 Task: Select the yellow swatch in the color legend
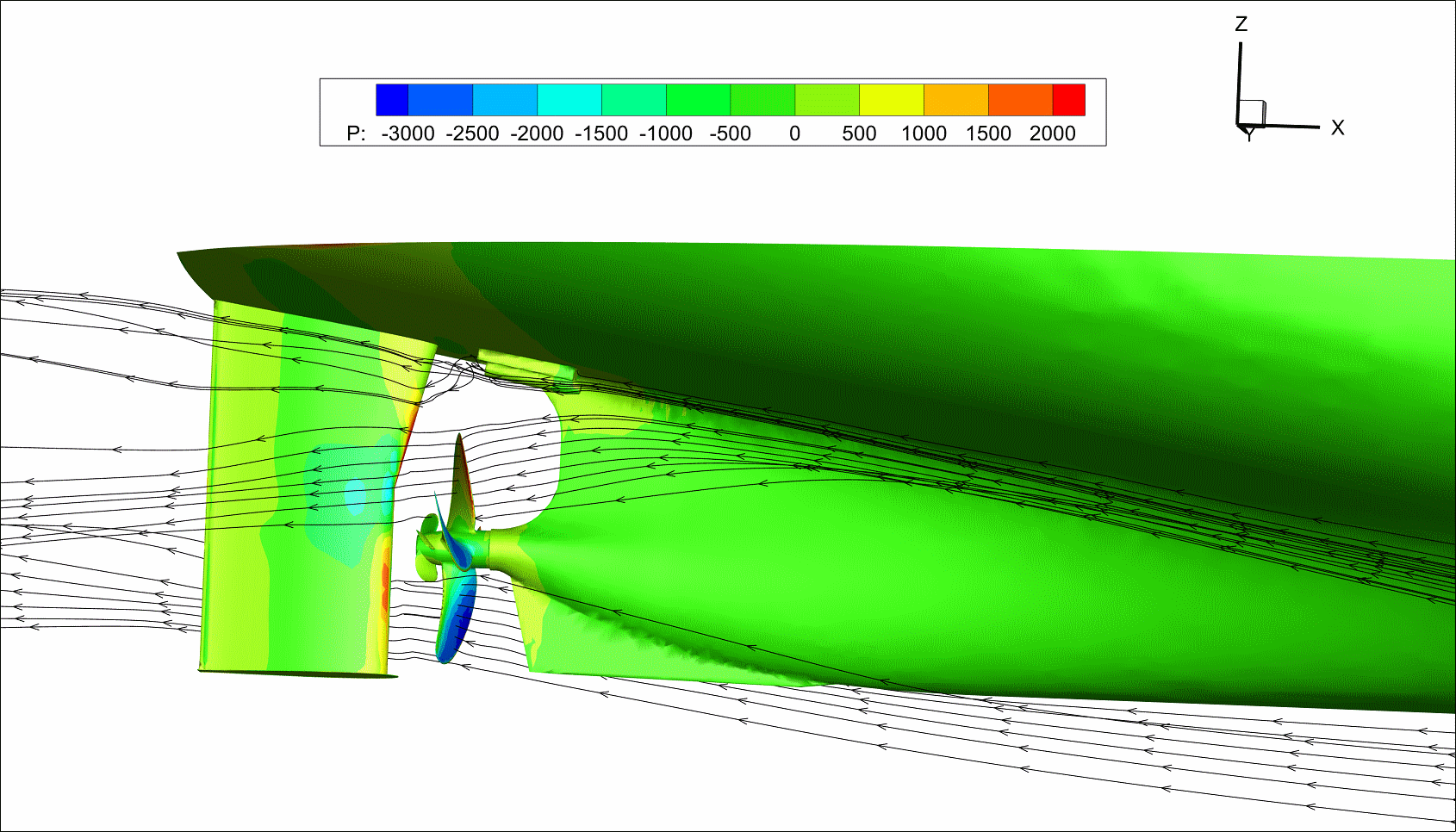tap(892, 100)
